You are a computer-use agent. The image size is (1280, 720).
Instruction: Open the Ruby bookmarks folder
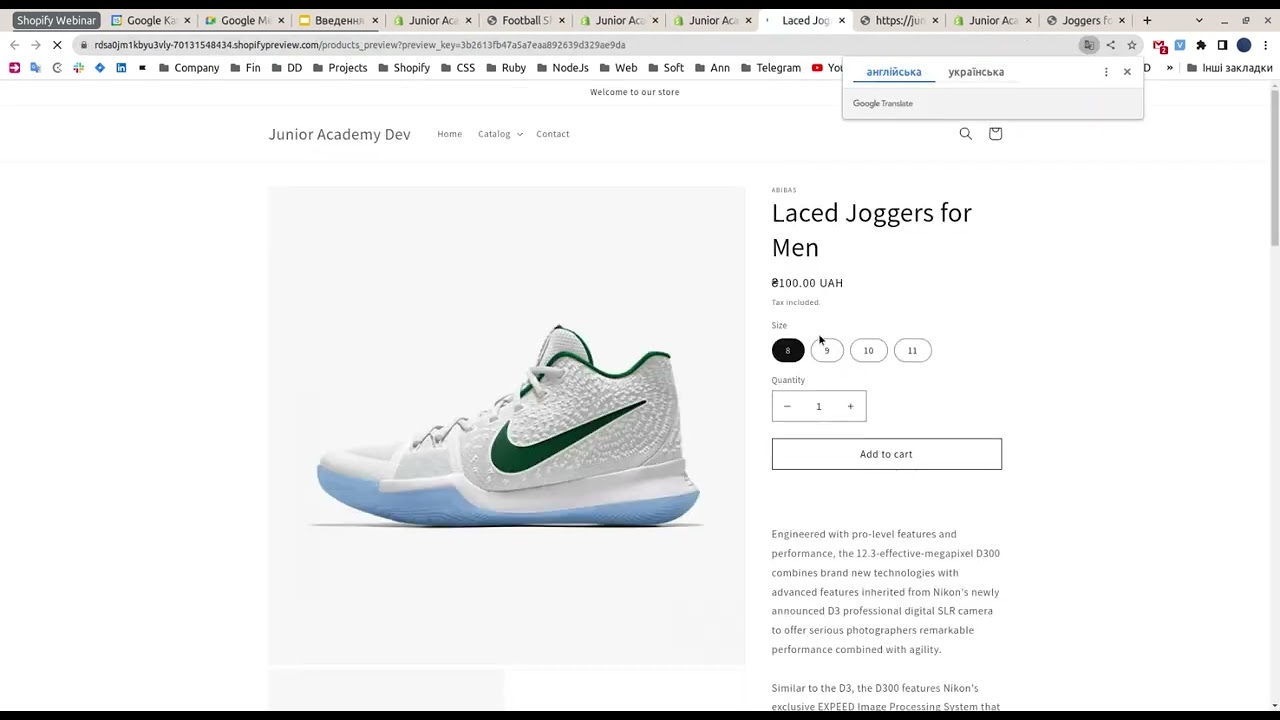(x=506, y=68)
